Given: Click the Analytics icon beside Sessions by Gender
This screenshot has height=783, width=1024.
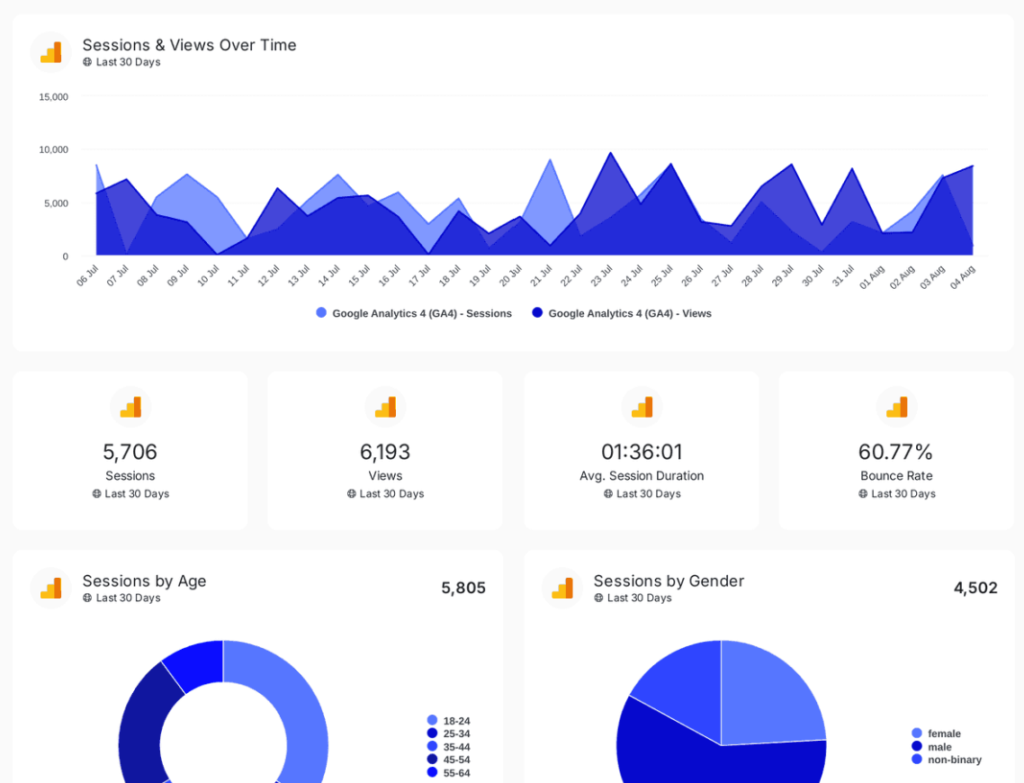Looking at the screenshot, I should (x=562, y=588).
